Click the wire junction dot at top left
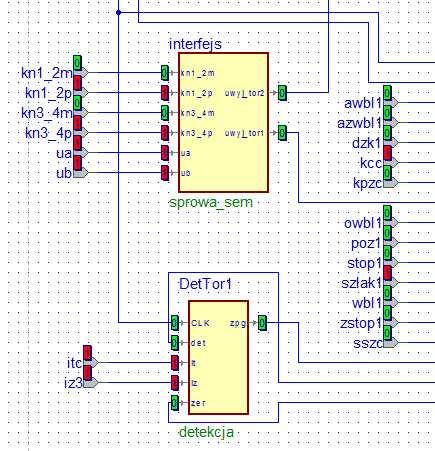 click(118, 13)
